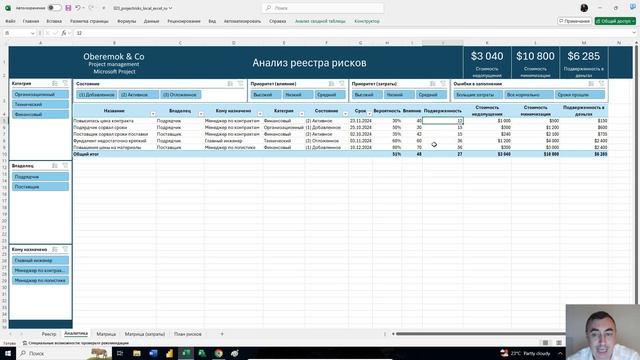Viewport: 640px width, 360px height.
Task: Select Финансовый in Категория slicer
Action: pyautogui.click(x=40, y=114)
